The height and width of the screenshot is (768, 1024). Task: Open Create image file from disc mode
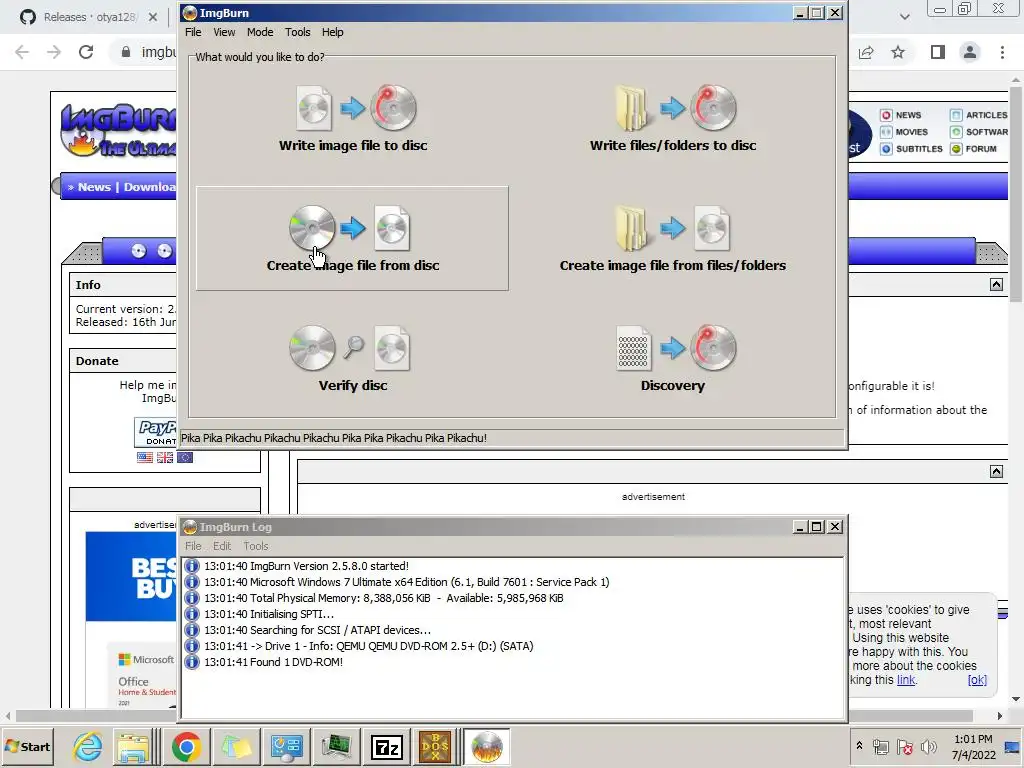click(352, 238)
